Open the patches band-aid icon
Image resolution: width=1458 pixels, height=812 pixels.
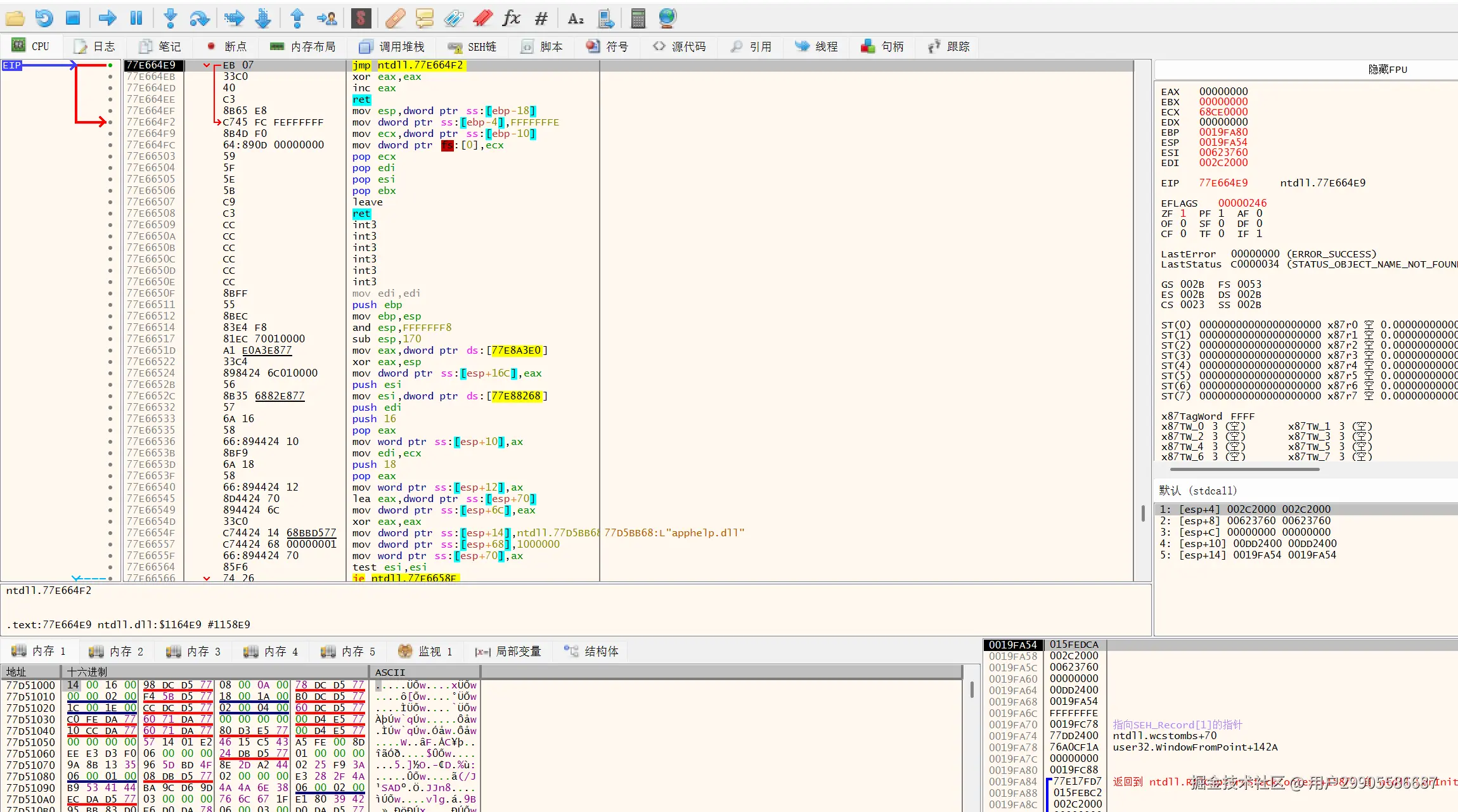pos(395,18)
